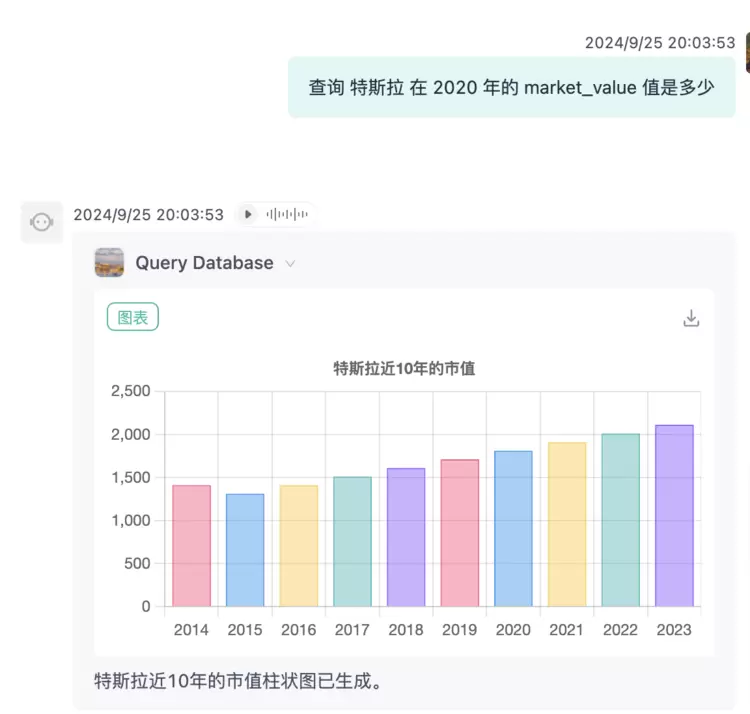Click the audio waveform icon
The height and width of the screenshot is (714, 750).
(x=285, y=214)
